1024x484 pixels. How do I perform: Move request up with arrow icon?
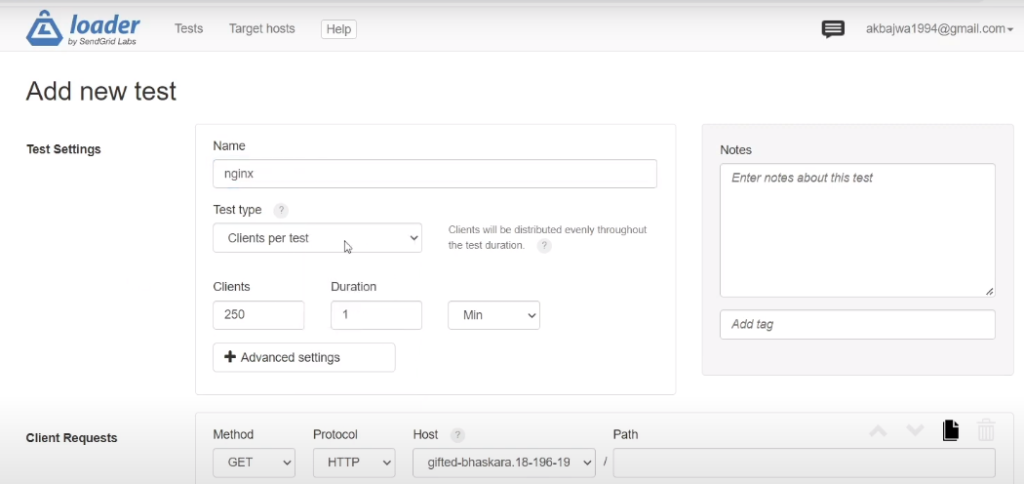pos(878,431)
